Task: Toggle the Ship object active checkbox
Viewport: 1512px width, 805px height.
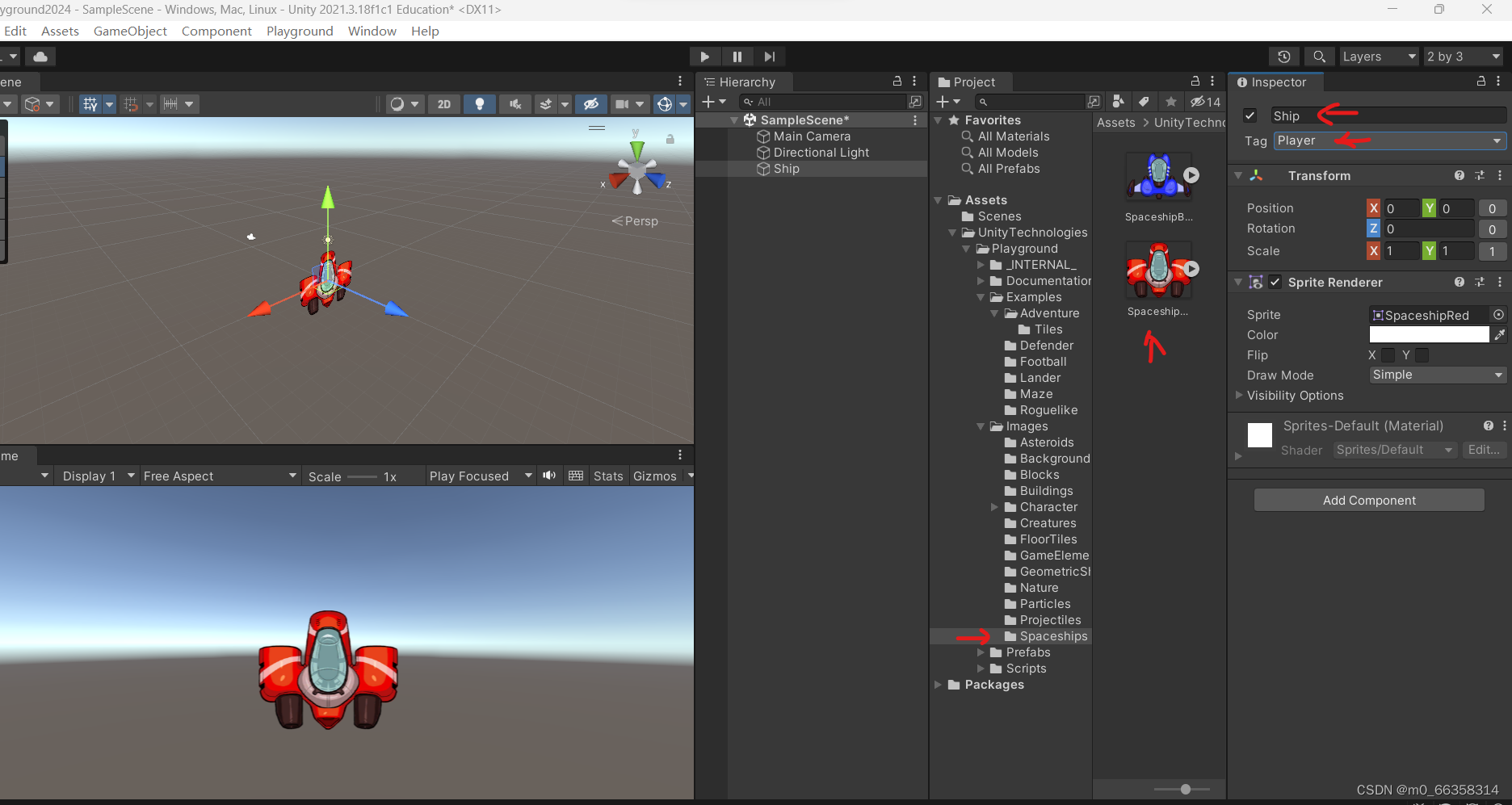Action: coord(1250,115)
